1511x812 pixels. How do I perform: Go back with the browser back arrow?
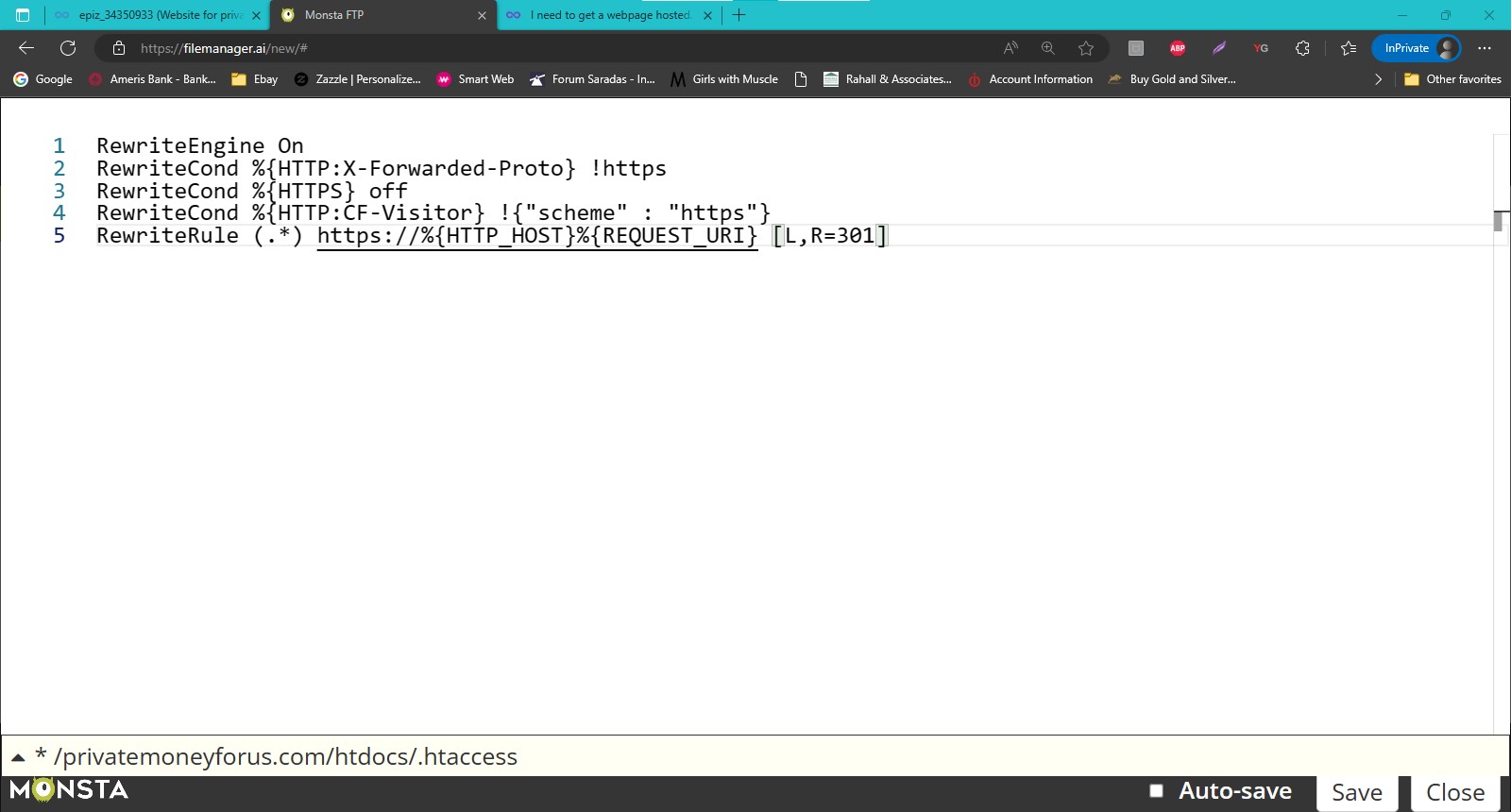coord(26,48)
